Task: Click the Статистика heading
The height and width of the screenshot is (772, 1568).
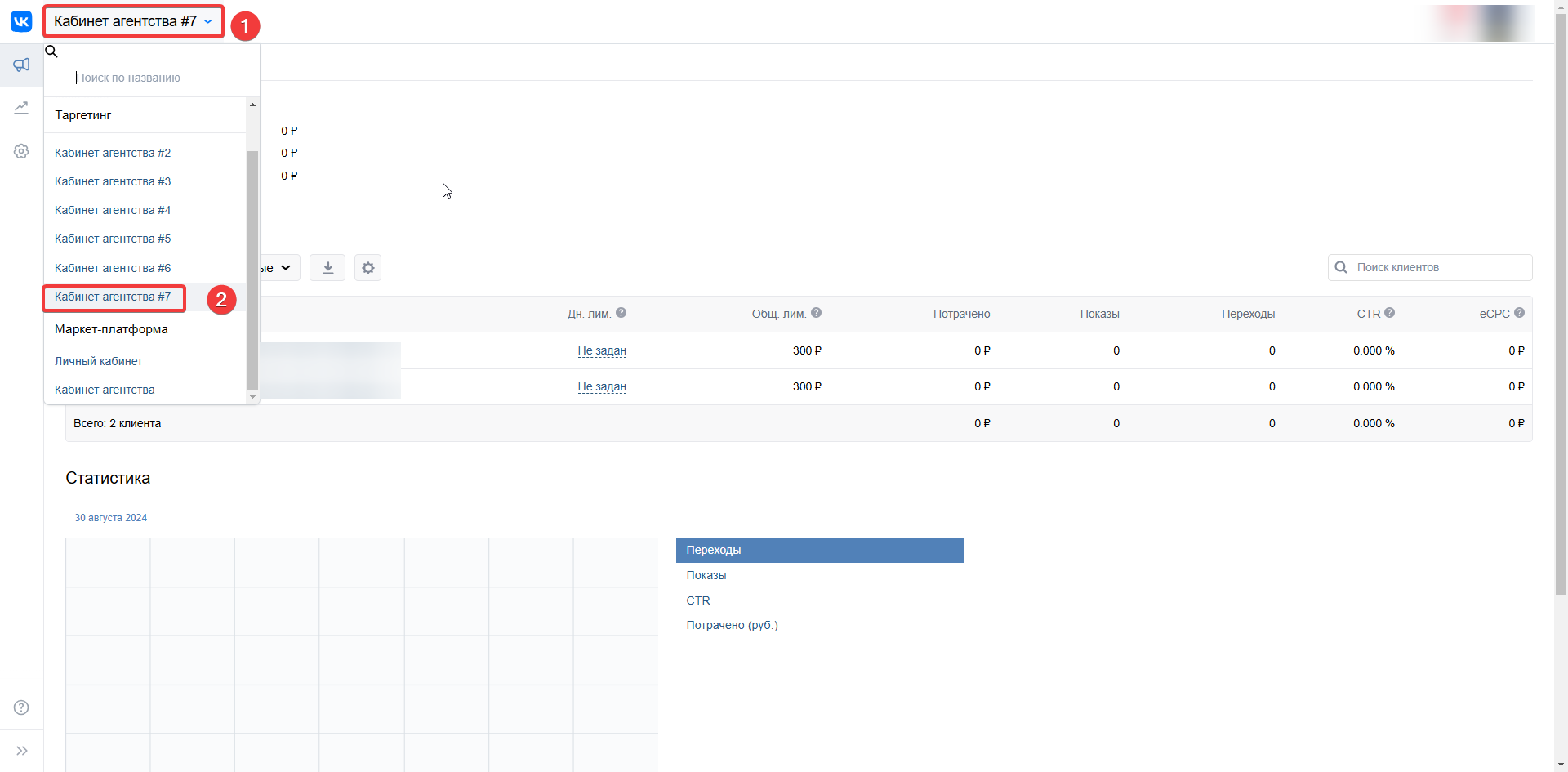Action: (108, 478)
